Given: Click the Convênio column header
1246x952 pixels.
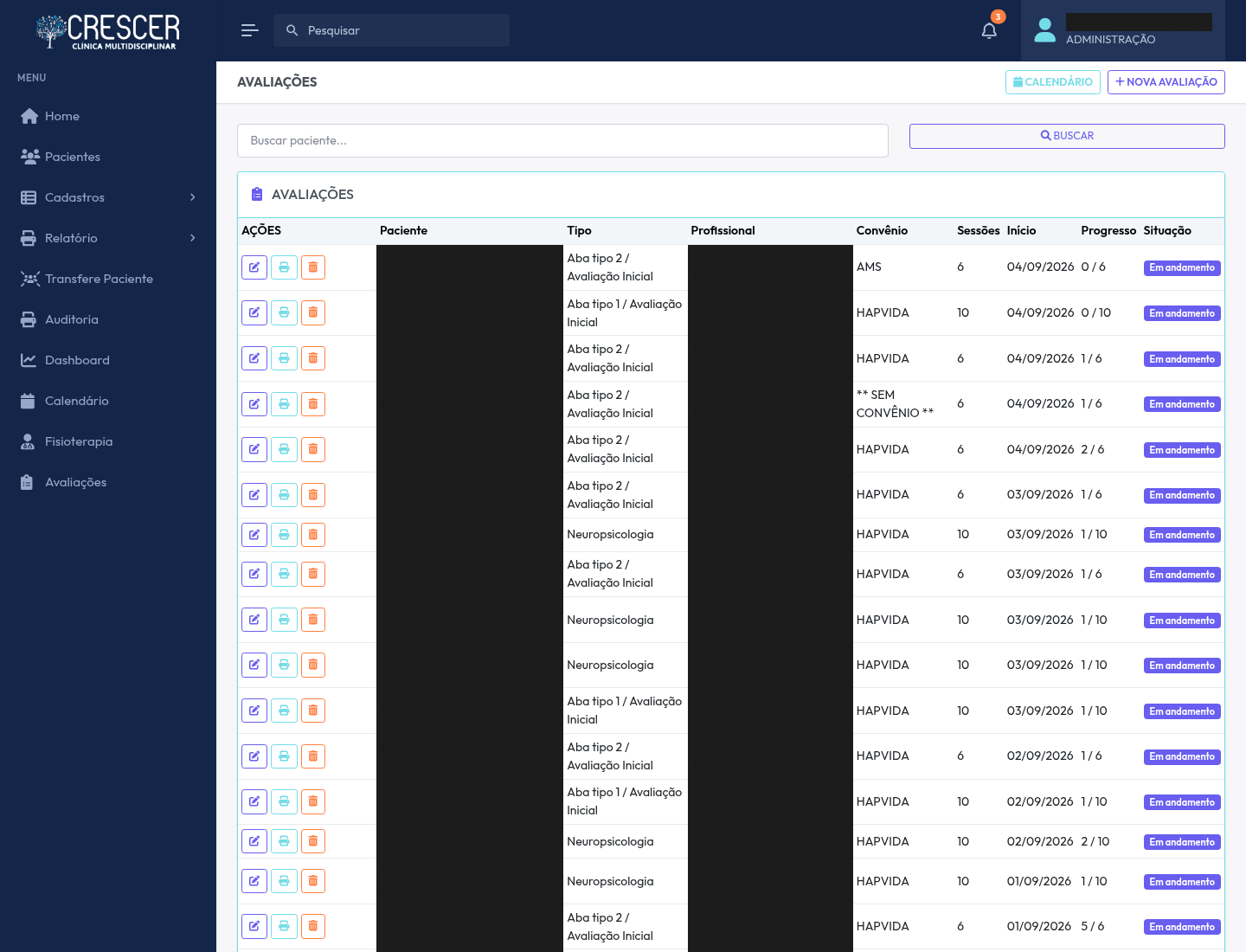Looking at the screenshot, I should 882,230.
